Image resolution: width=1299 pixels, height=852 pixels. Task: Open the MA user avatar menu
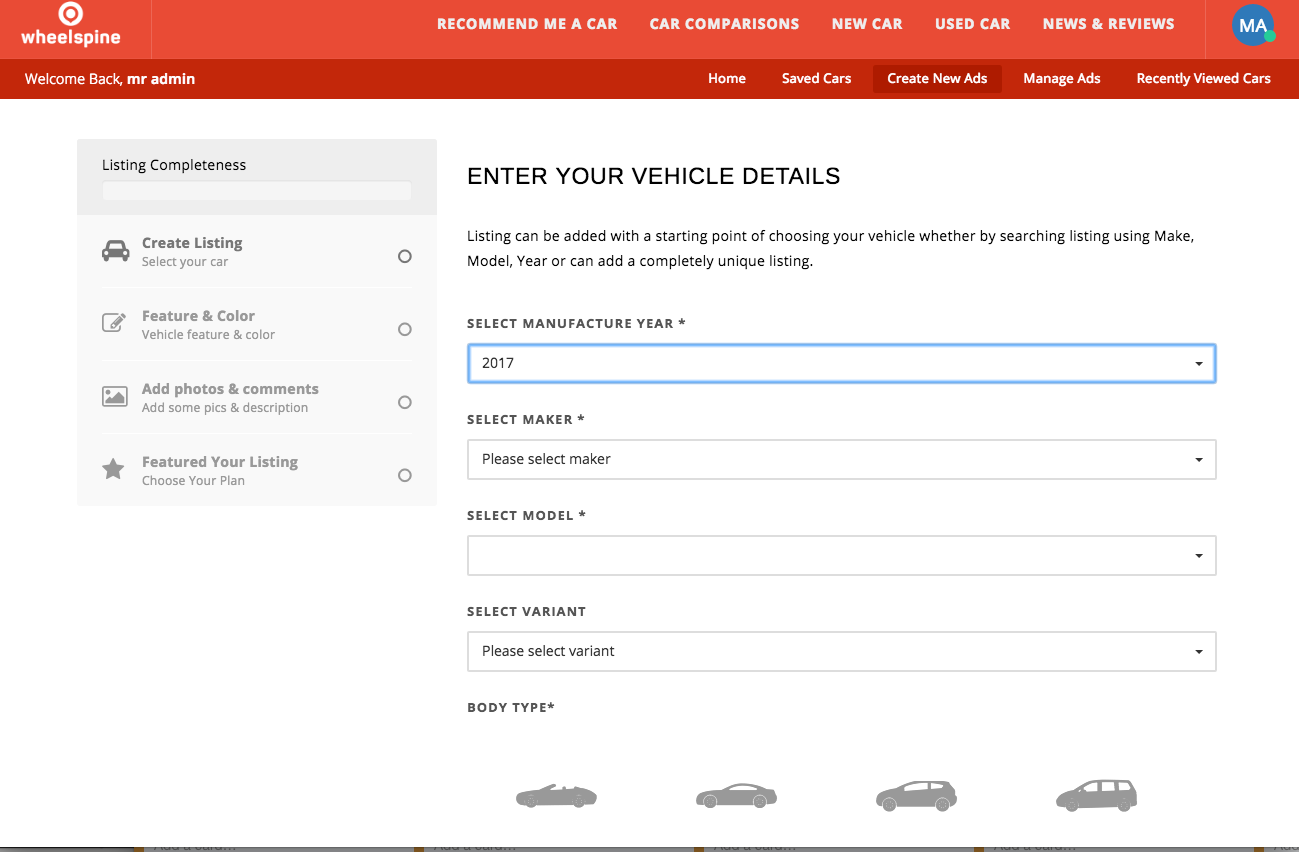tap(1252, 27)
